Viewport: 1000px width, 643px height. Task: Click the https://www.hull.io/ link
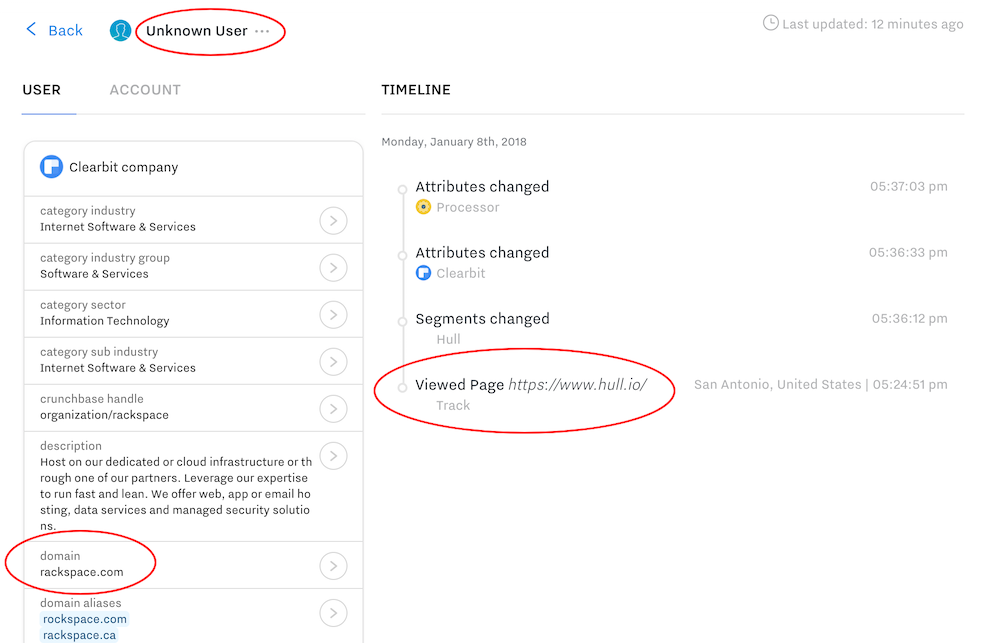[x=578, y=385]
